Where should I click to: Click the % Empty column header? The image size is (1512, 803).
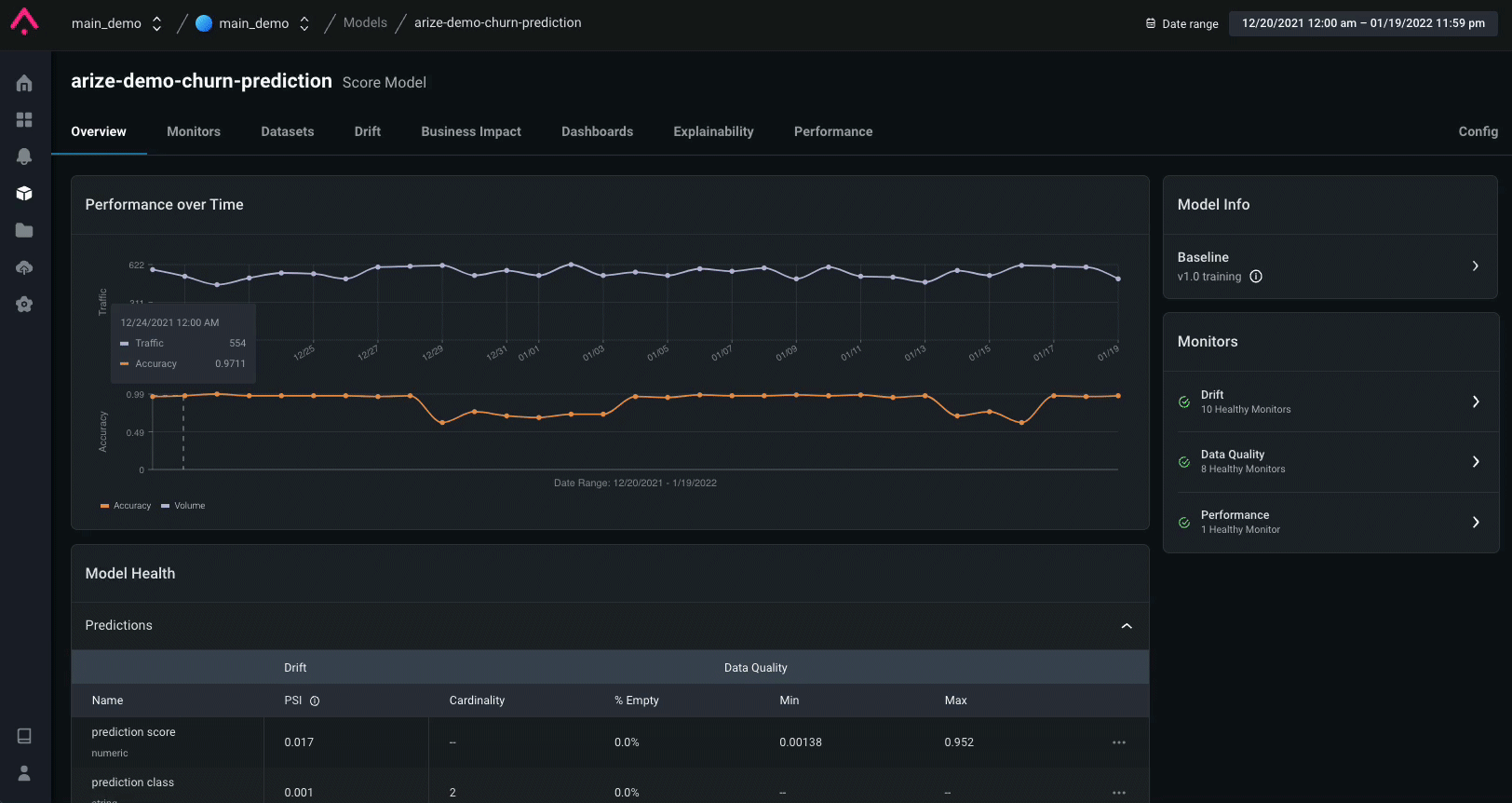[637, 701]
